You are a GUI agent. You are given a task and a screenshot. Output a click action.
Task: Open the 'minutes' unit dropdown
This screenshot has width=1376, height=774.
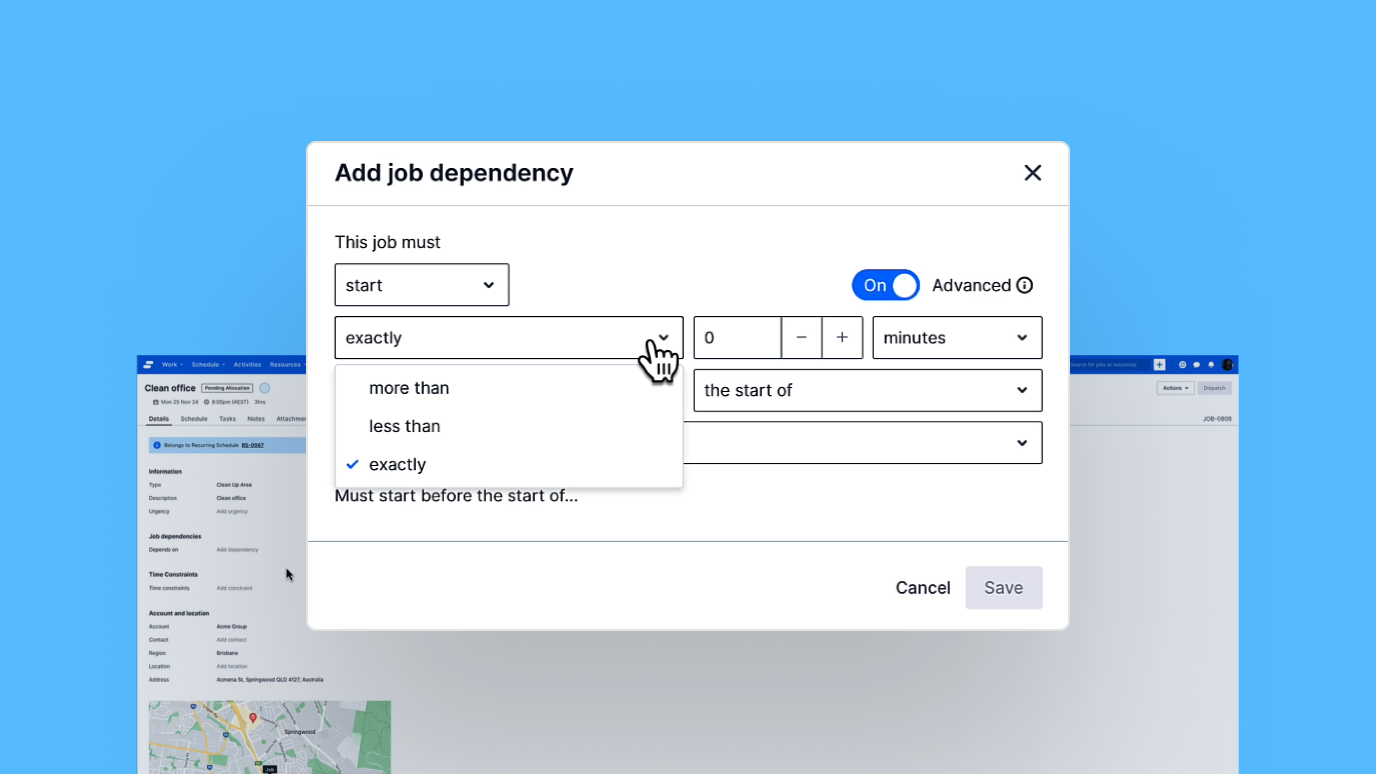pos(956,337)
